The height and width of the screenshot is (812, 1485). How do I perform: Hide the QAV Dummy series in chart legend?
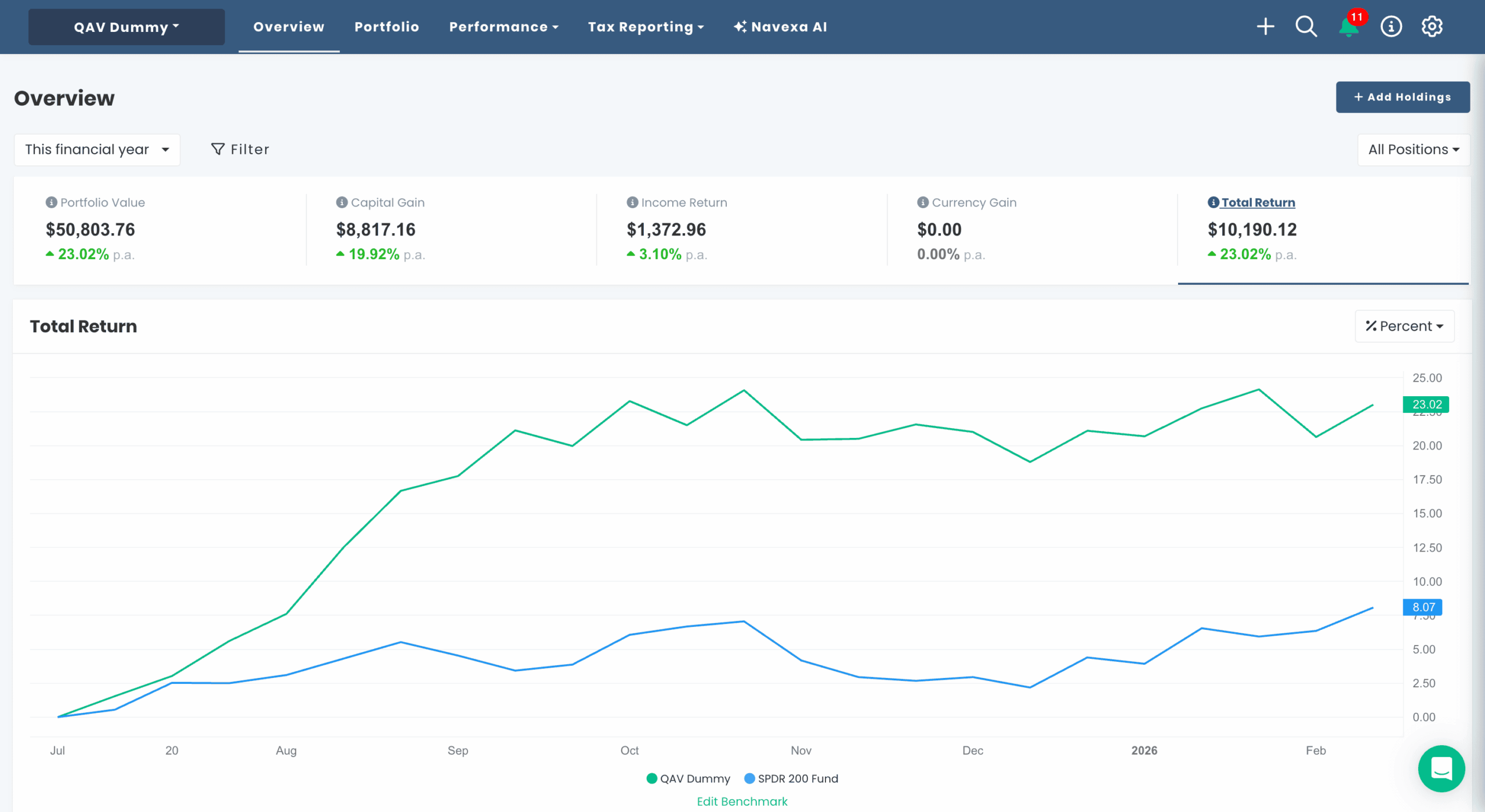688,778
